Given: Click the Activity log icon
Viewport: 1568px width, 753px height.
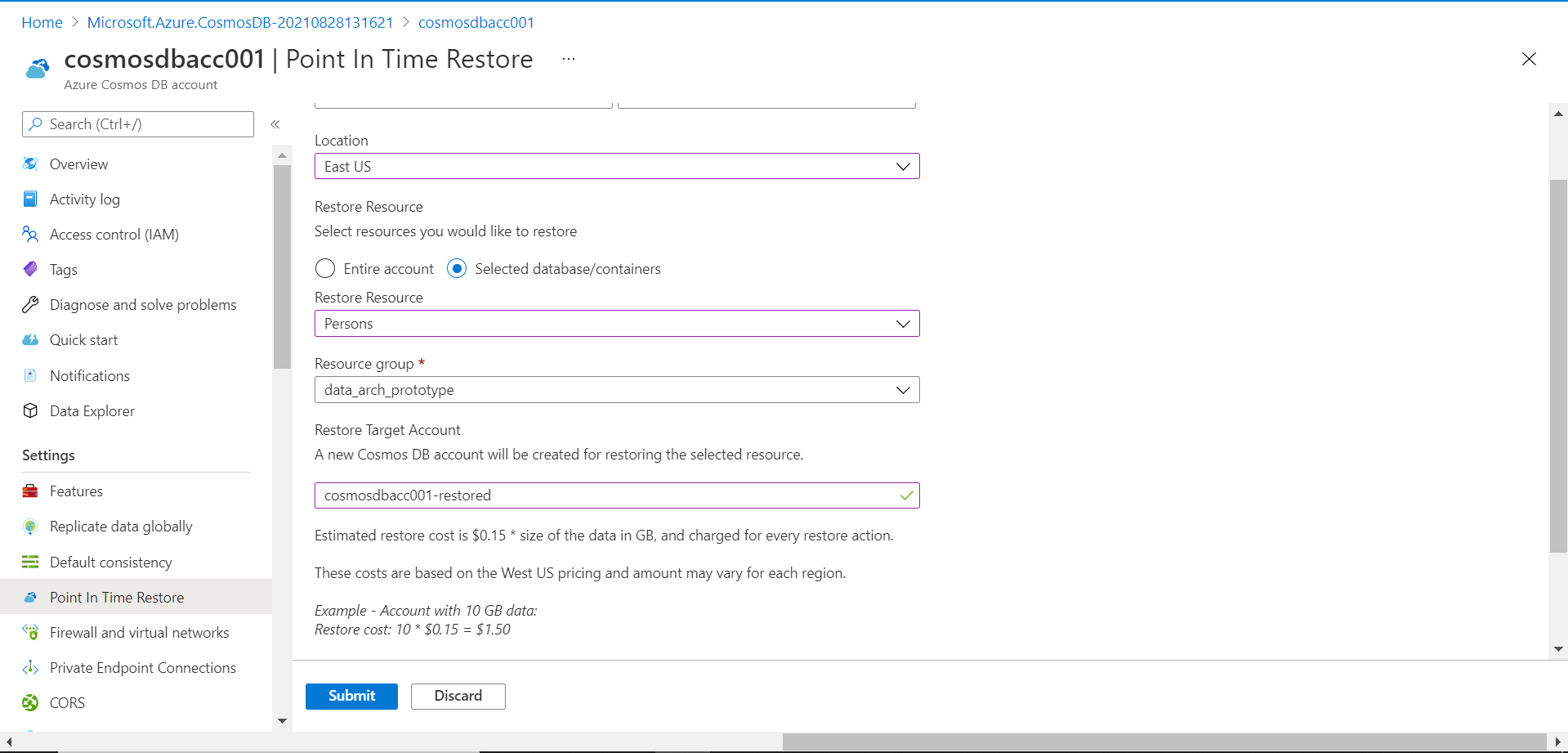Looking at the screenshot, I should coord(30,199).
